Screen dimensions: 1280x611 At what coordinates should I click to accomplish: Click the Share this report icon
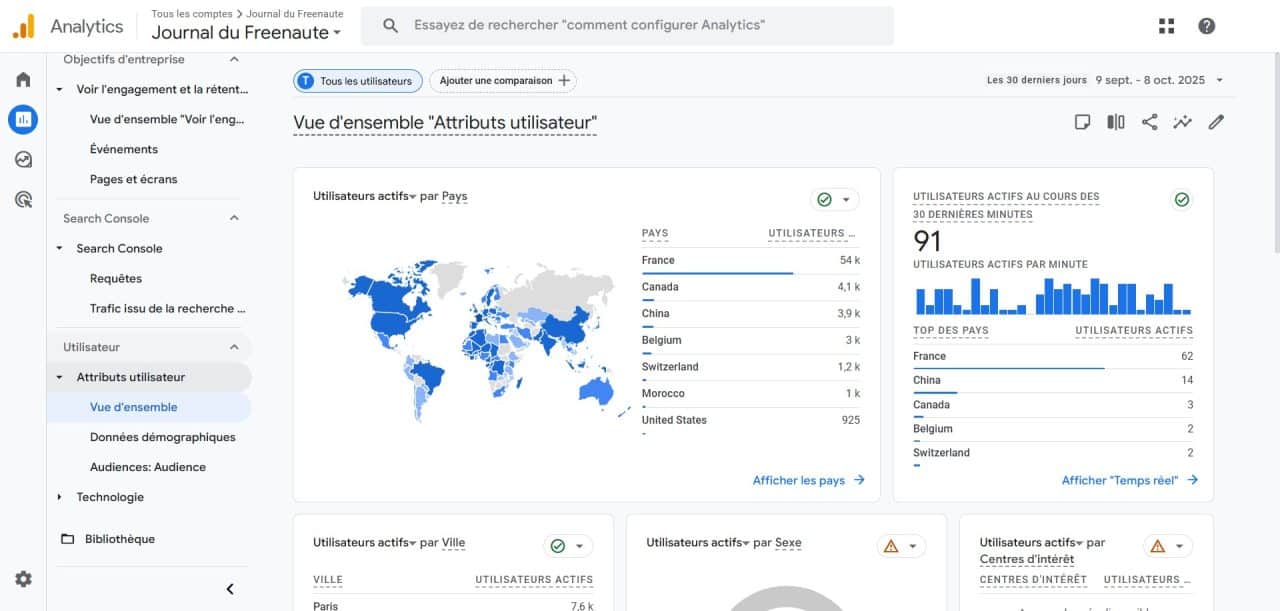1149,122
